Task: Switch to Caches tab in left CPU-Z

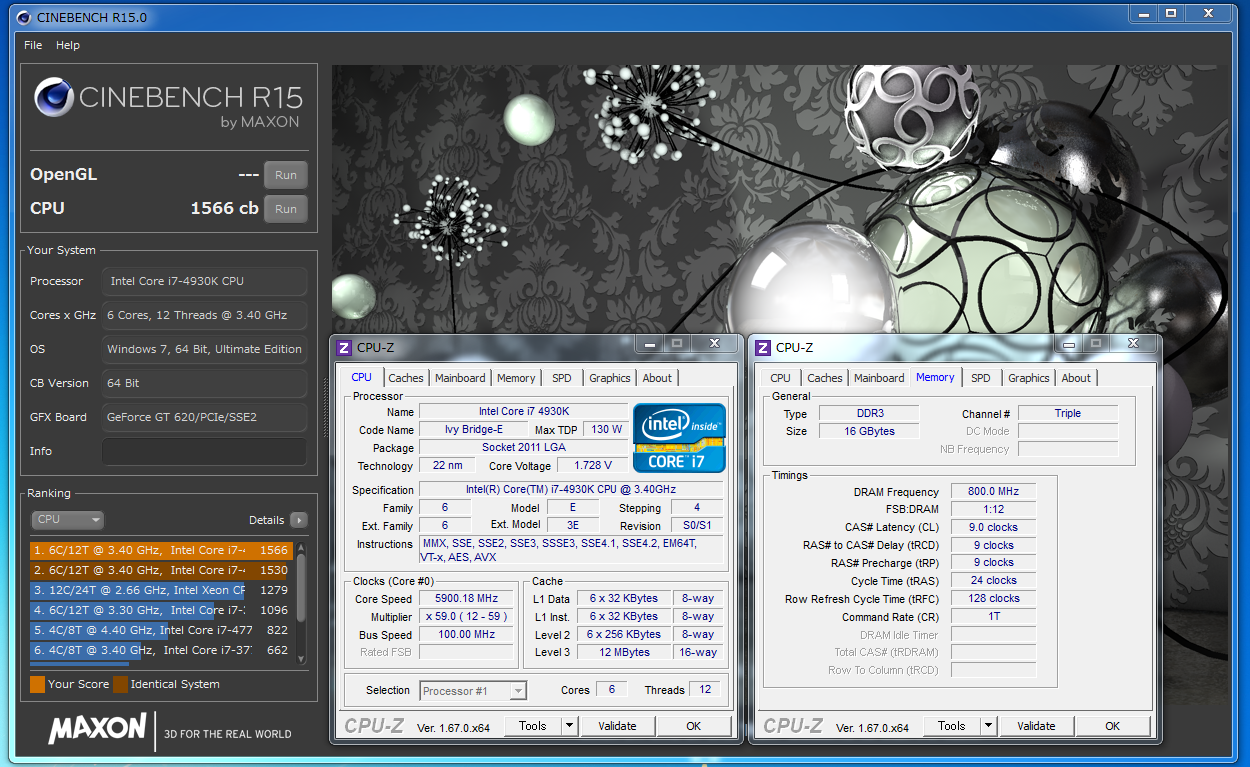Action: coord(406,378)
